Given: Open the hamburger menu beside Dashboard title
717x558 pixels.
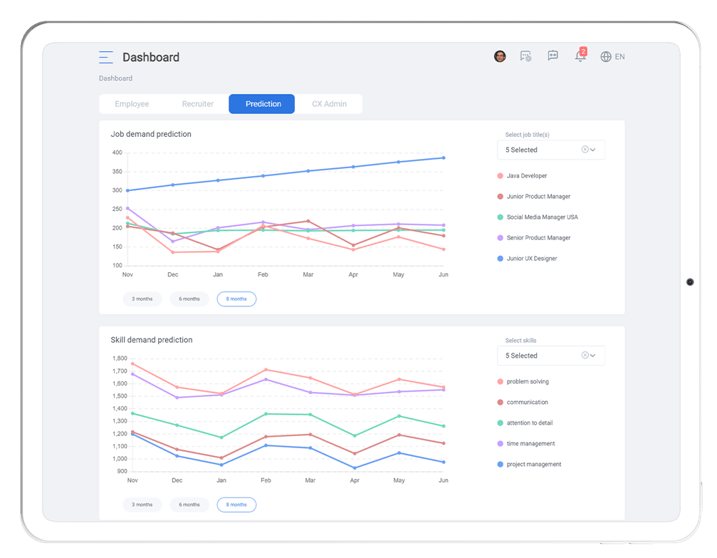Looking at the screenshot, I should pos(106,57).
